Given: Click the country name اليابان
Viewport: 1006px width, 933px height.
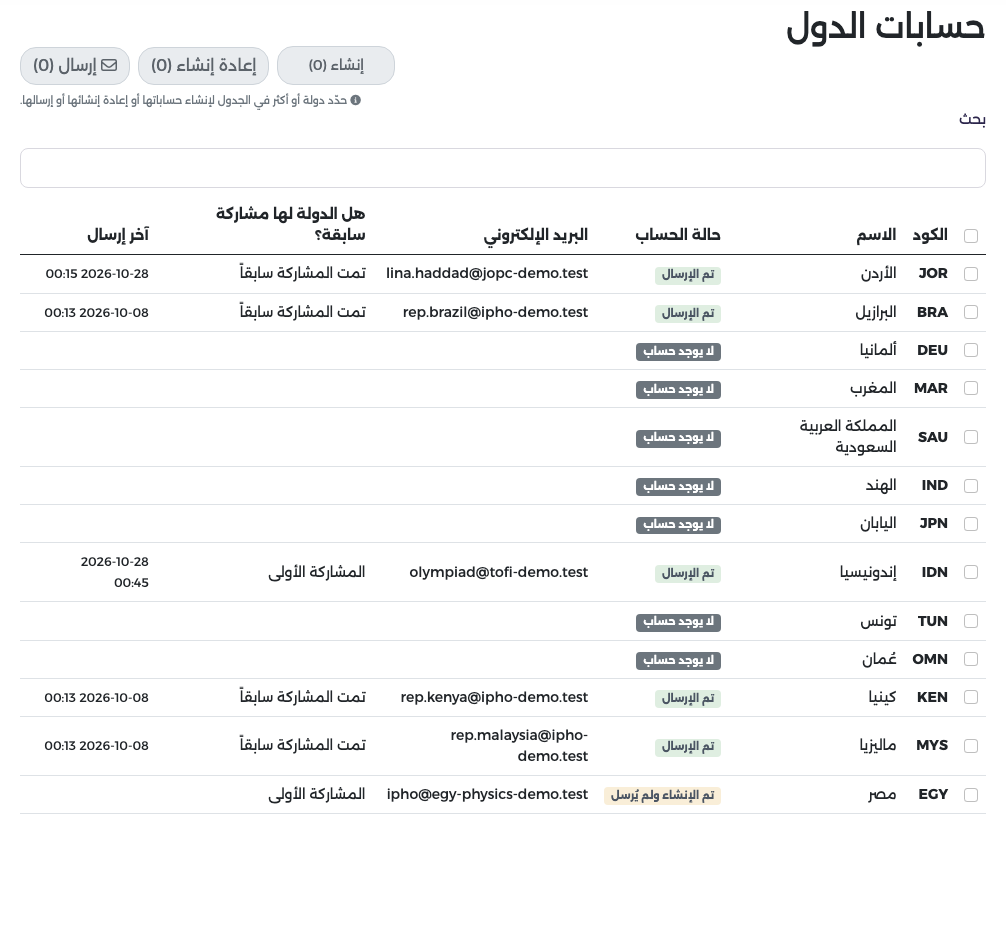Looking at the screenshot, I should pyautogui.click(x=878, y=524).
